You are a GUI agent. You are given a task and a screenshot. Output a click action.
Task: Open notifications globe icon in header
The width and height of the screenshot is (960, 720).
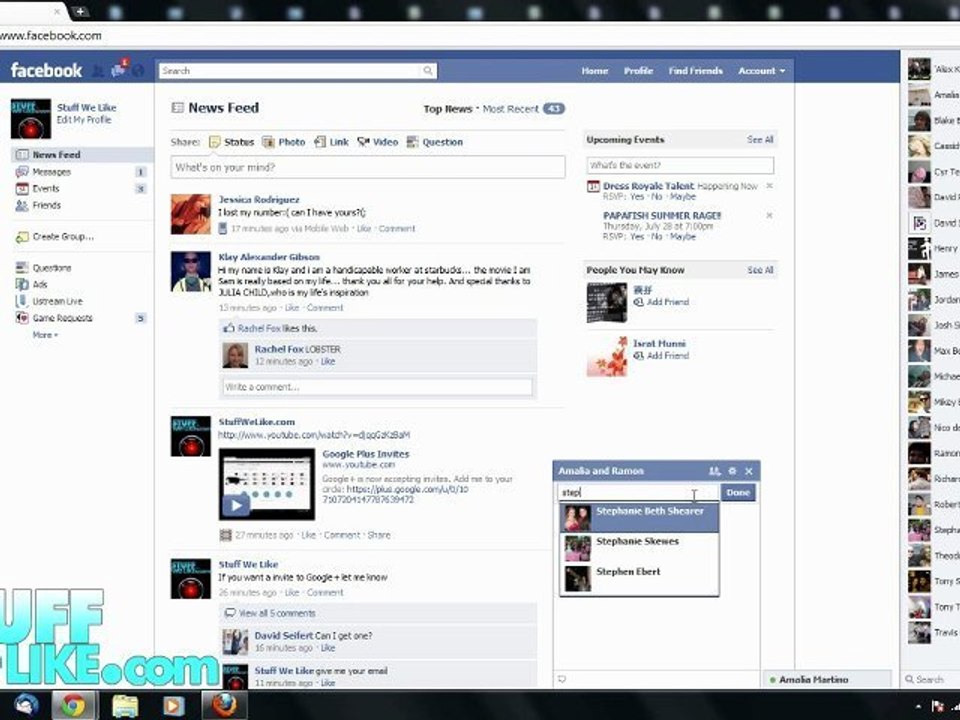coord(138,71)
